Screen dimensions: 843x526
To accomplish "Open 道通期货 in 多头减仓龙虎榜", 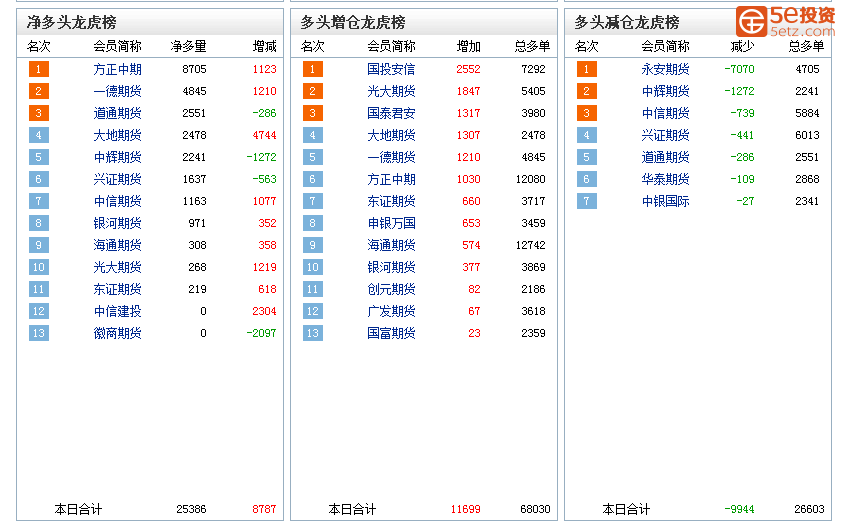I will click(x=666, y=157).
